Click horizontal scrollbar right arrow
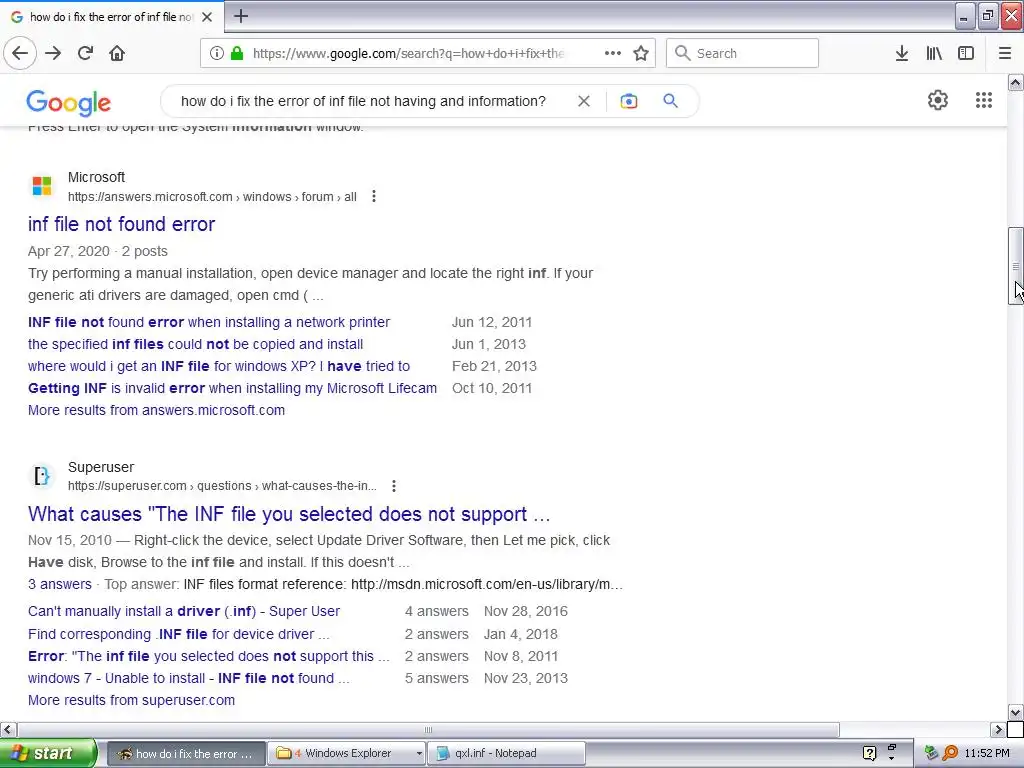This screenshot has height=768, width=1024. pyautogui.click(x=998, y=729)
